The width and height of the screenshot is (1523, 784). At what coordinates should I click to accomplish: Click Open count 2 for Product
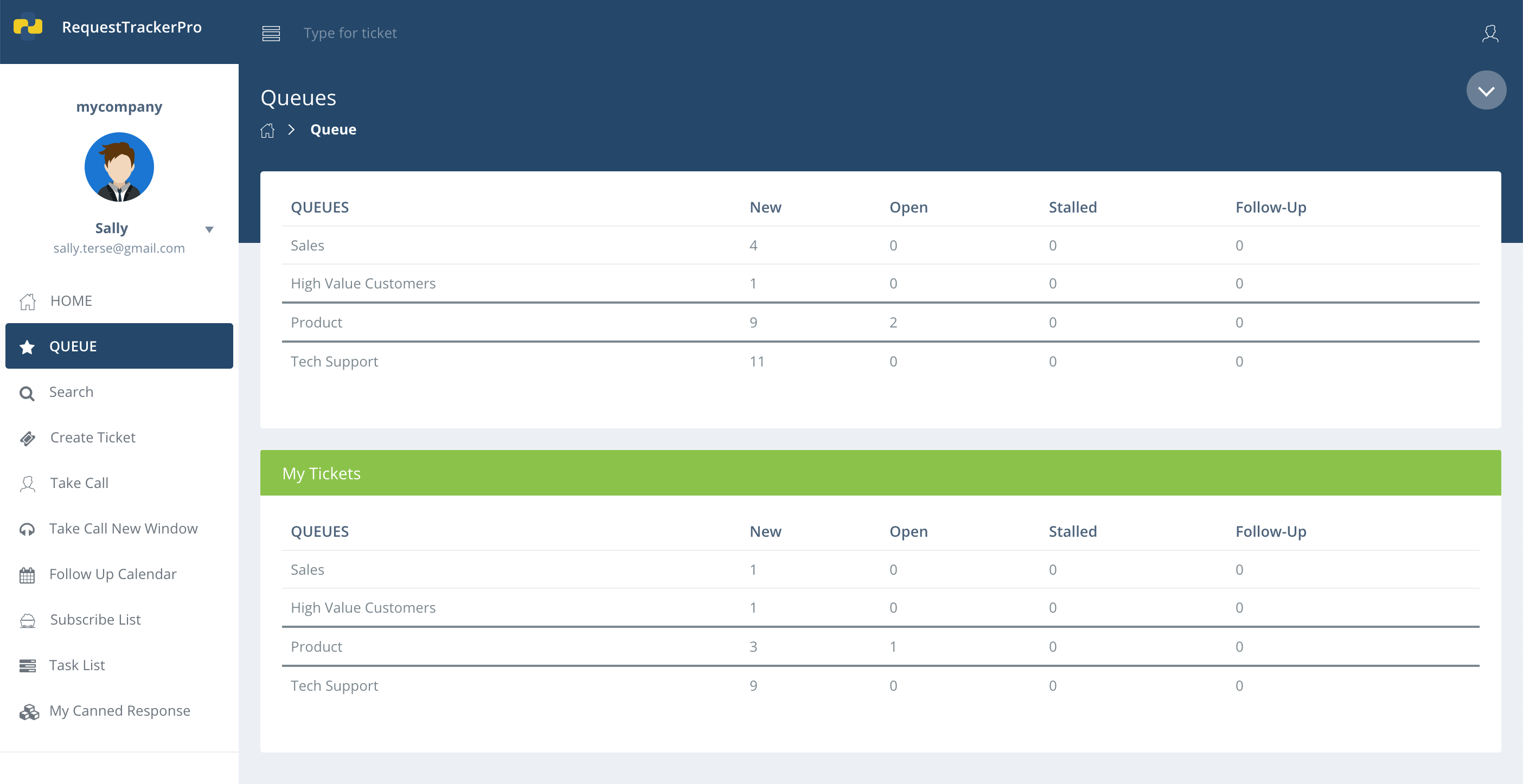tap(893, 323)
